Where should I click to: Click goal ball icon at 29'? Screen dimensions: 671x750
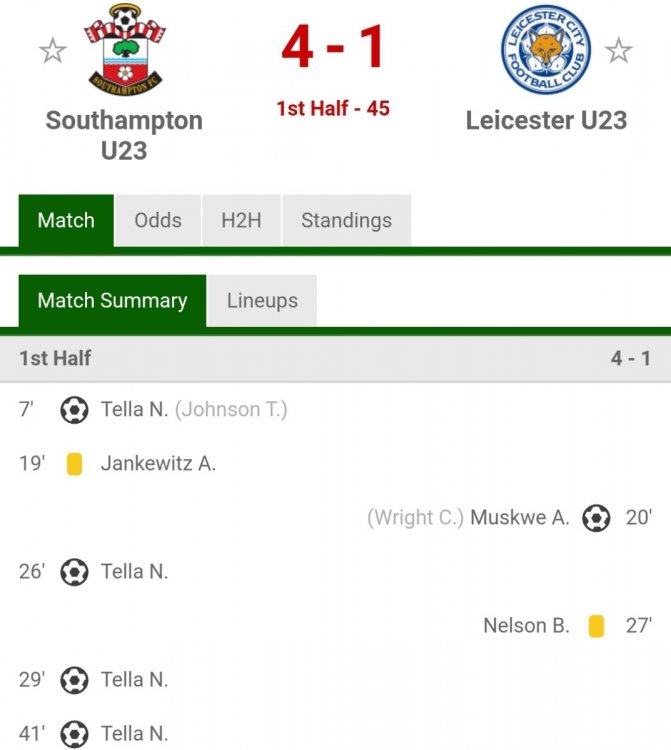(74, 680)
